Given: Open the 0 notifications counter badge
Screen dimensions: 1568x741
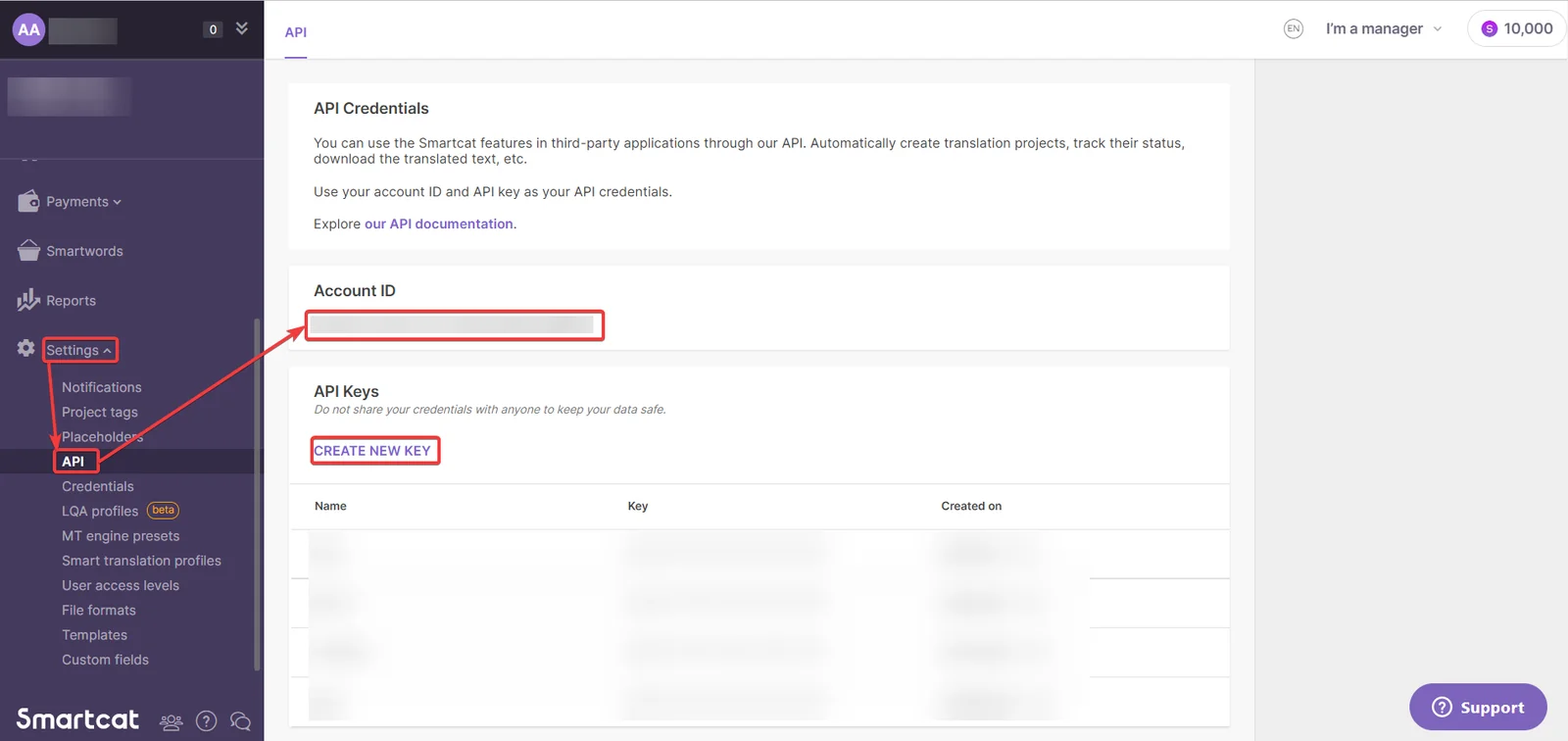Looking at the screenshot, I should pyautogui.click(x=213, y=29).
